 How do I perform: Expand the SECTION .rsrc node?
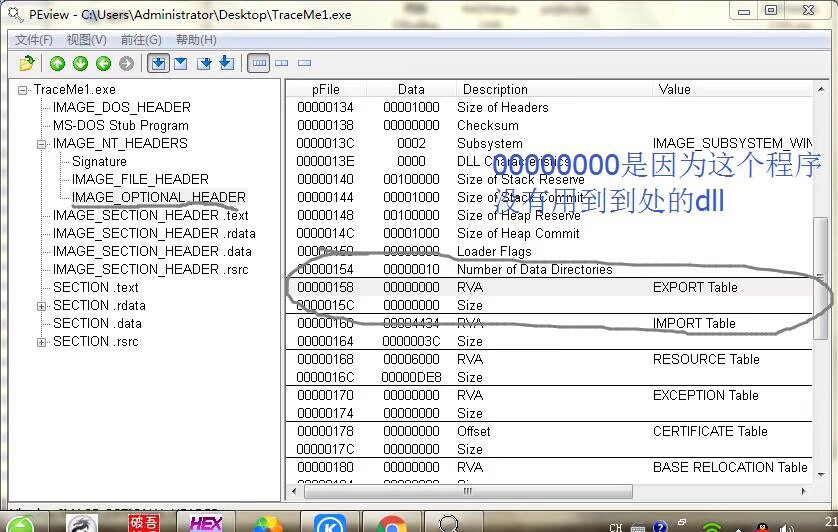click(x=41, y=342)
